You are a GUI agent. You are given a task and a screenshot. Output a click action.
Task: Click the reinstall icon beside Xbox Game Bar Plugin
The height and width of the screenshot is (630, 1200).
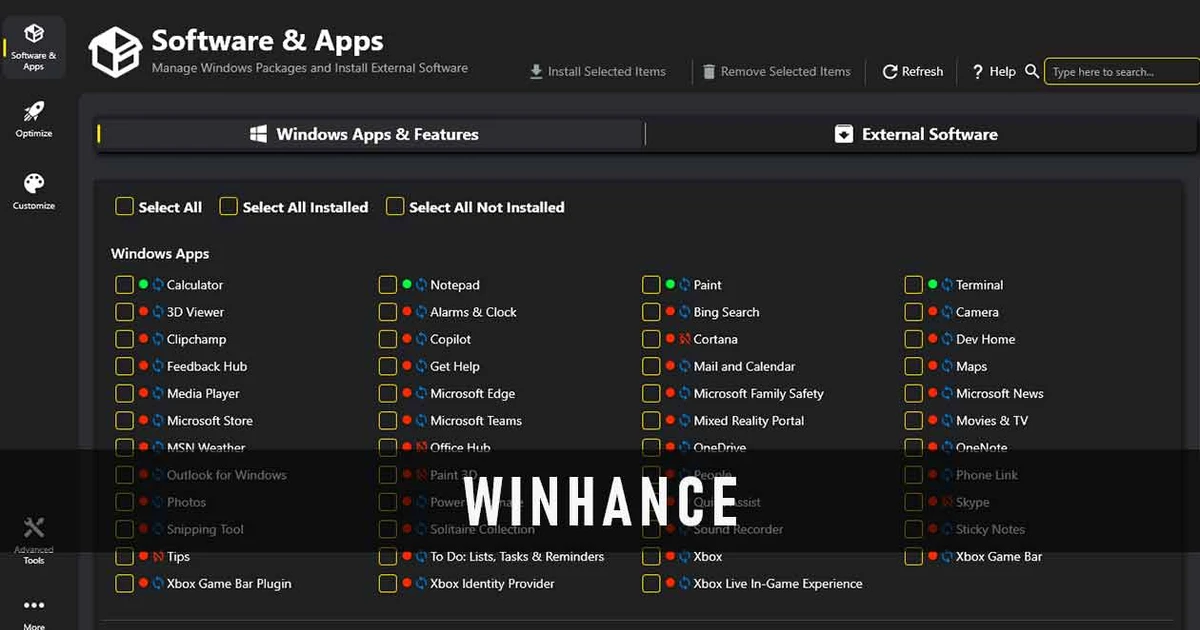coord(158,584)
